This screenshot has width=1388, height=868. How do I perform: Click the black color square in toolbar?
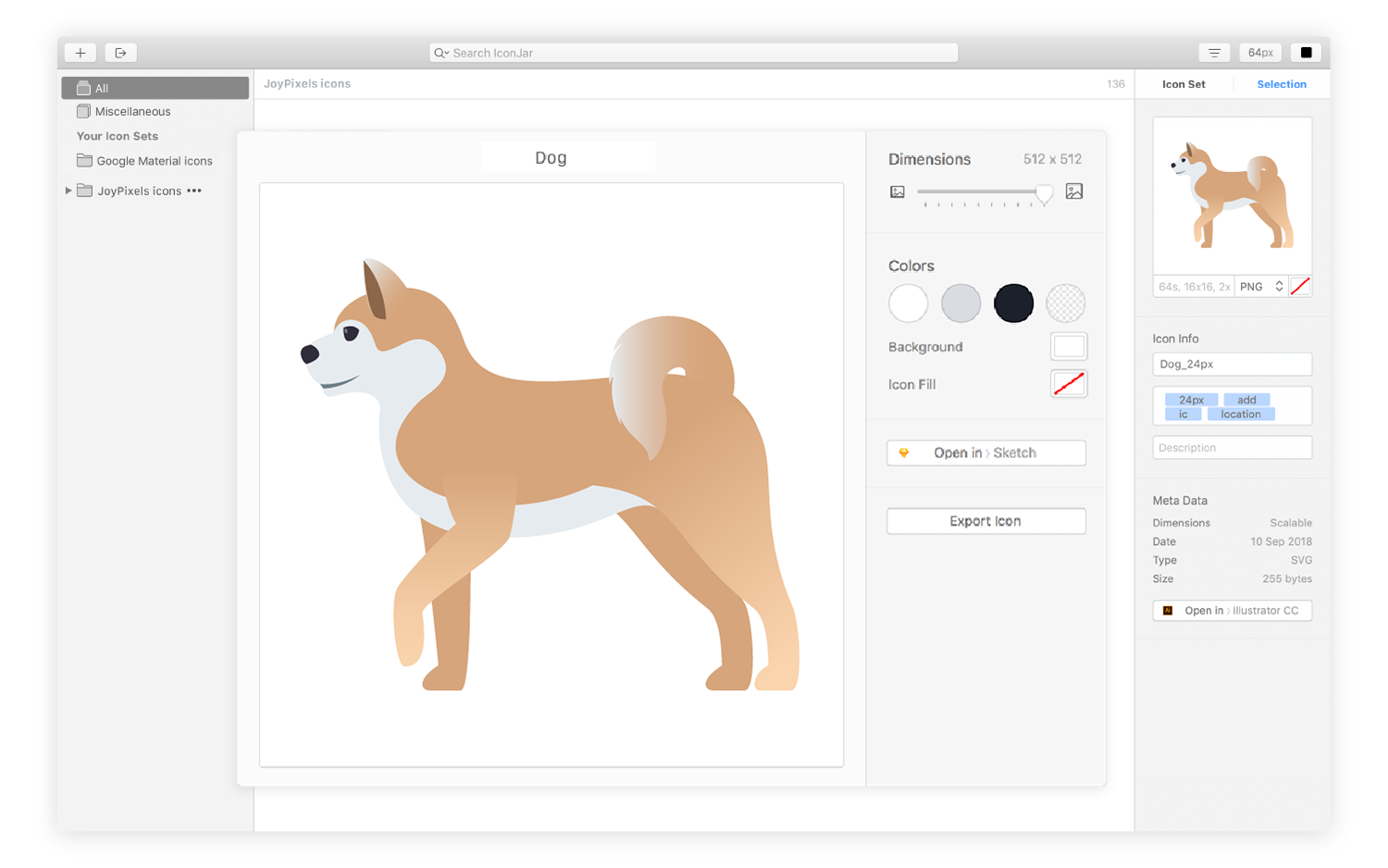click(x=1306, y=53)
